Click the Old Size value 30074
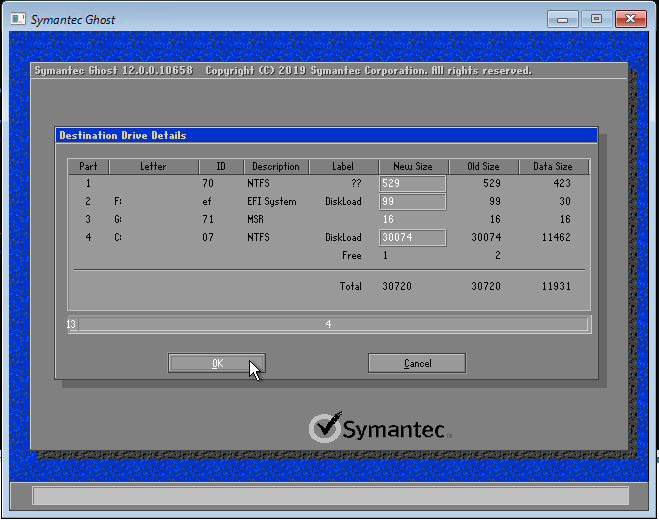 click(486, 237)
